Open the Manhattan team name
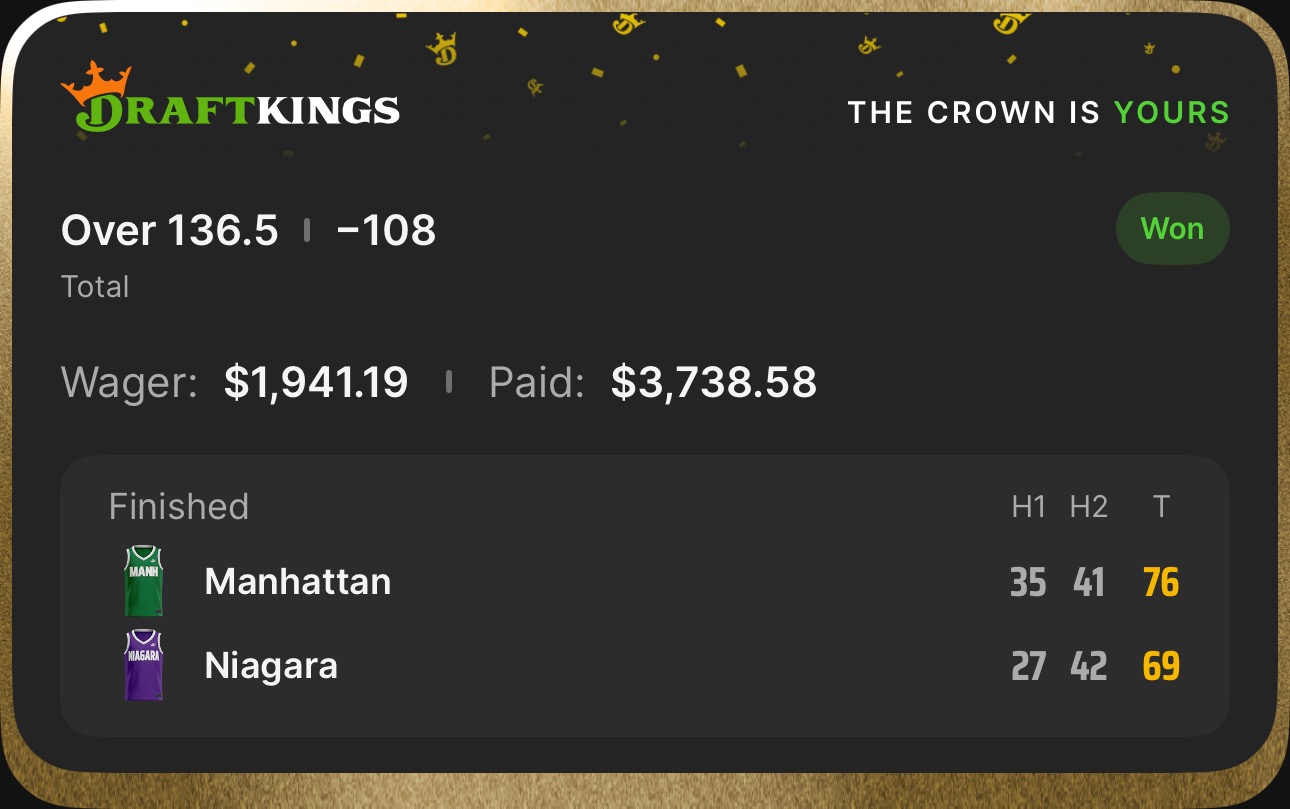The width and height of the screenshot is (1290, 809). pos(297,581)
